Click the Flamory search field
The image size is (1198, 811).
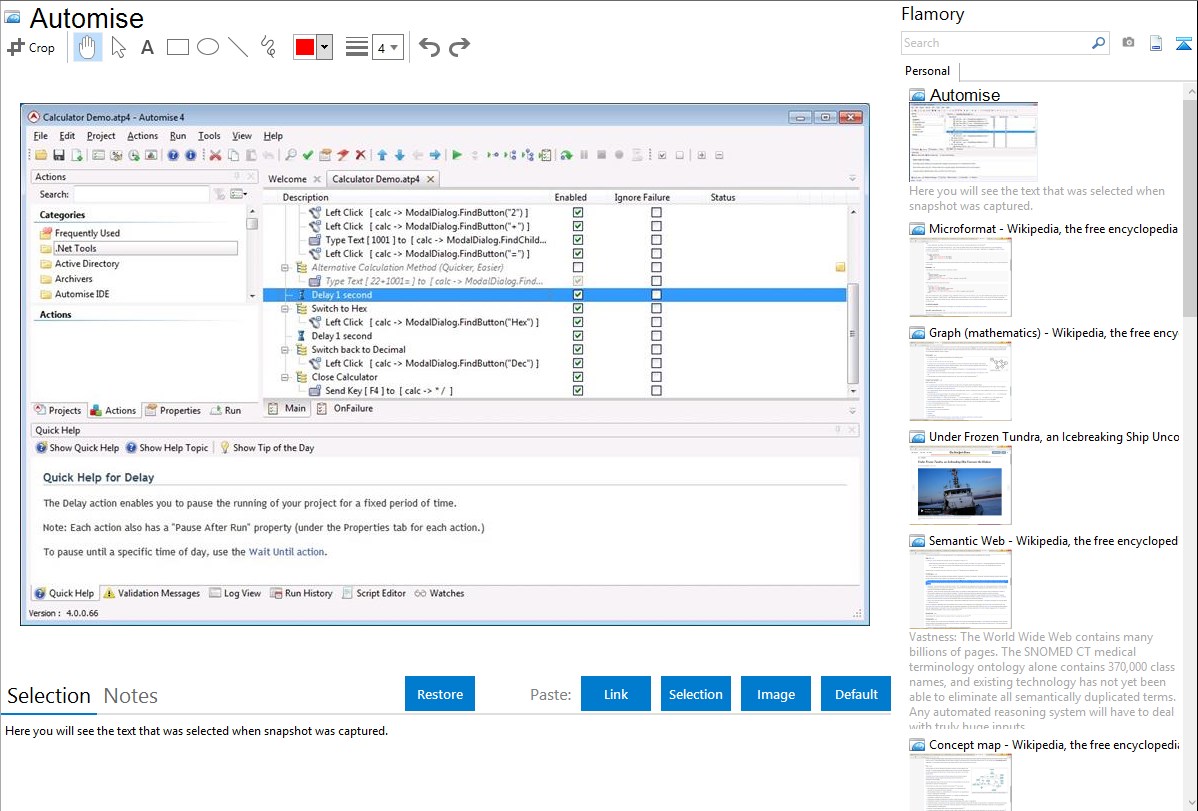click(995, 43)
